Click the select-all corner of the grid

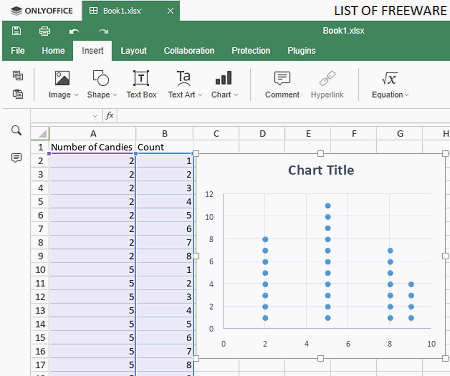(x=40, y=134)
